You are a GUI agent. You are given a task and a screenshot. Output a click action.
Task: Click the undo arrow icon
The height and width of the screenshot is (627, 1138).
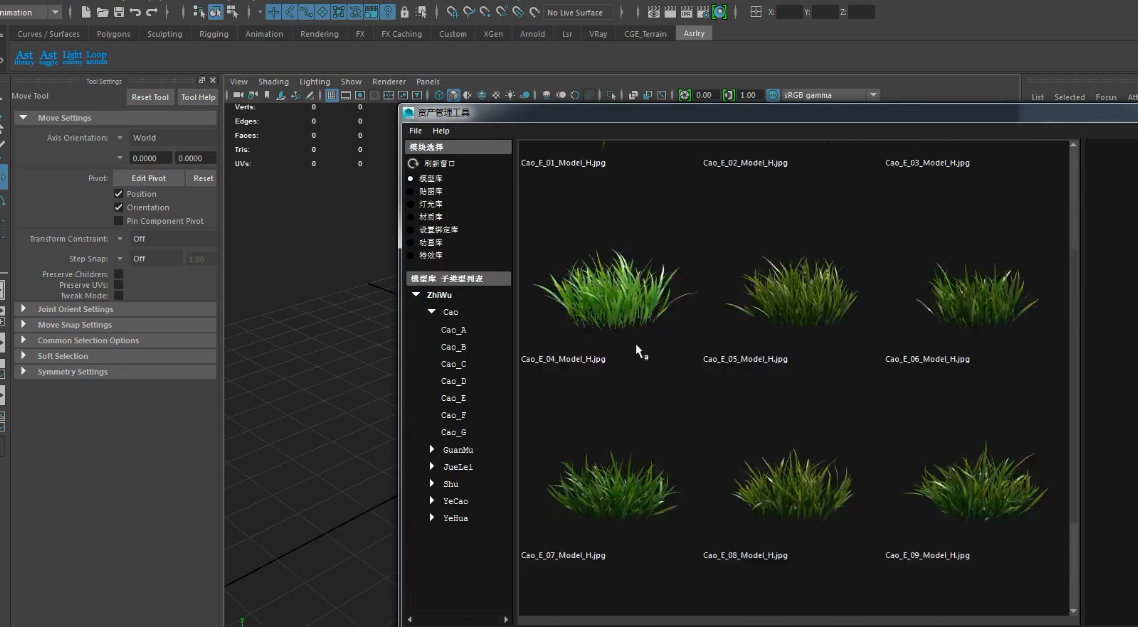point(135,12)
